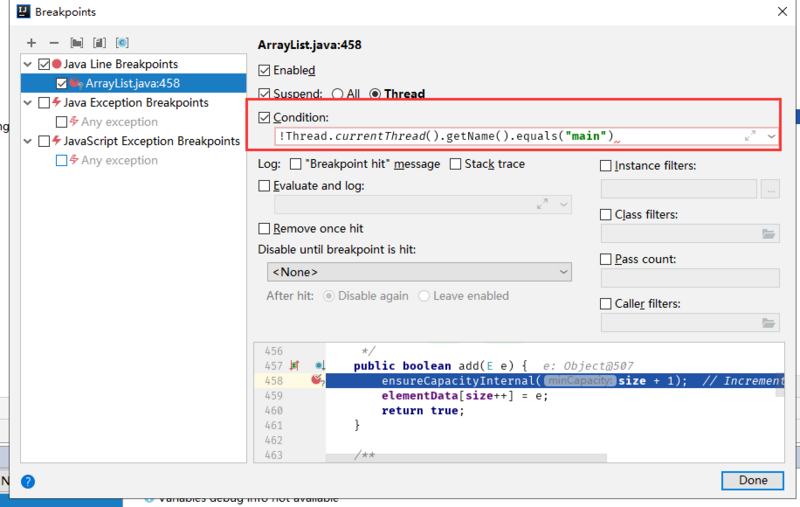This screenshot has height=507, width=800.
Task: Group breakpoints by file icon
Action: tap(99, 43)
